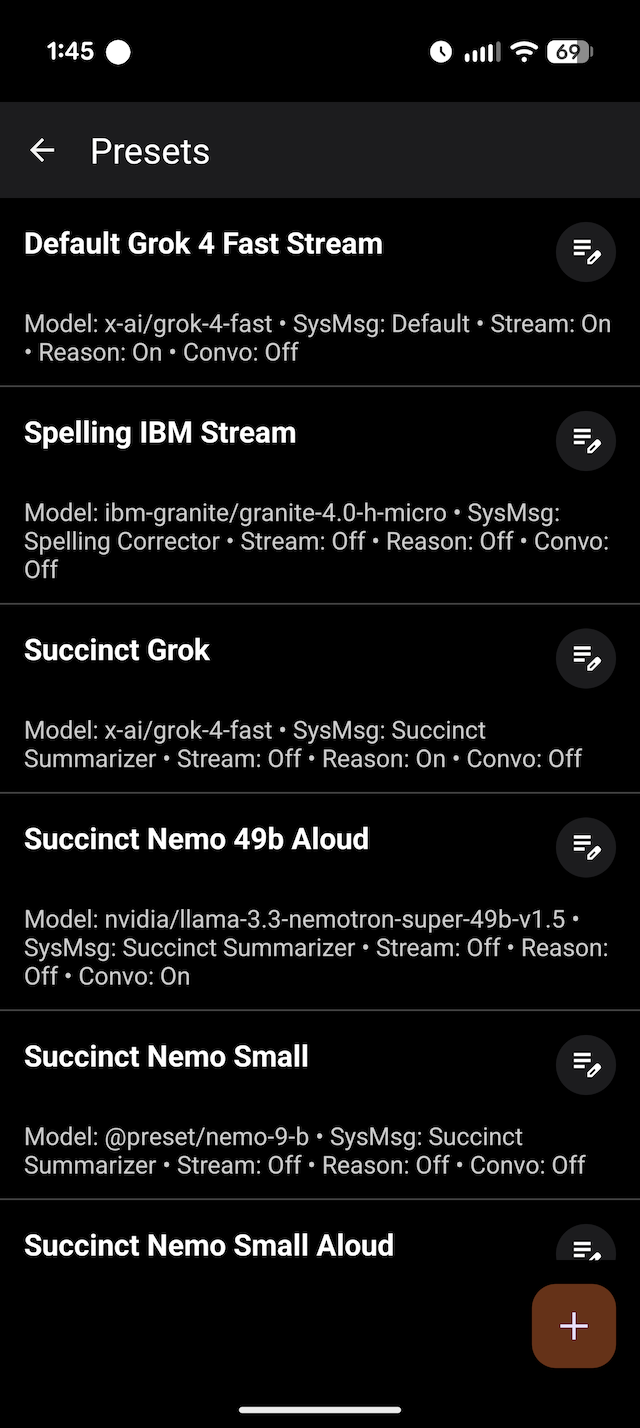Tap the Presets header title
640x1428 pixels.
[150, 152]
